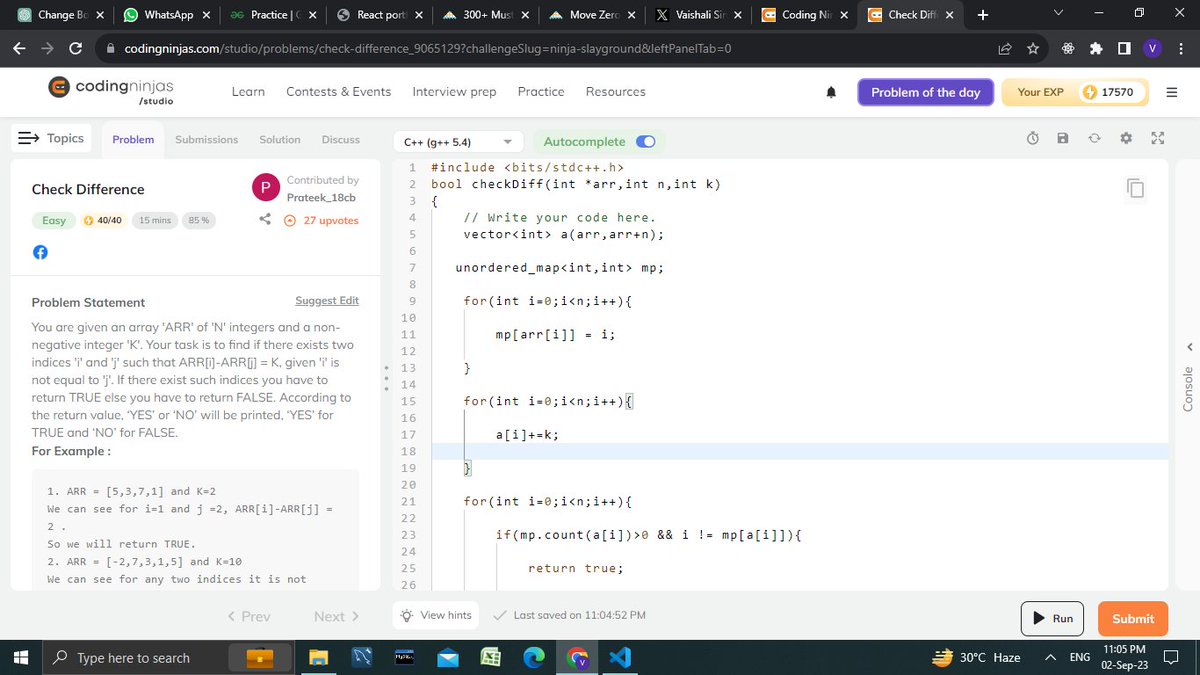
Task: Expand the Console panel chevron
Action: [x=1188, y=347]
